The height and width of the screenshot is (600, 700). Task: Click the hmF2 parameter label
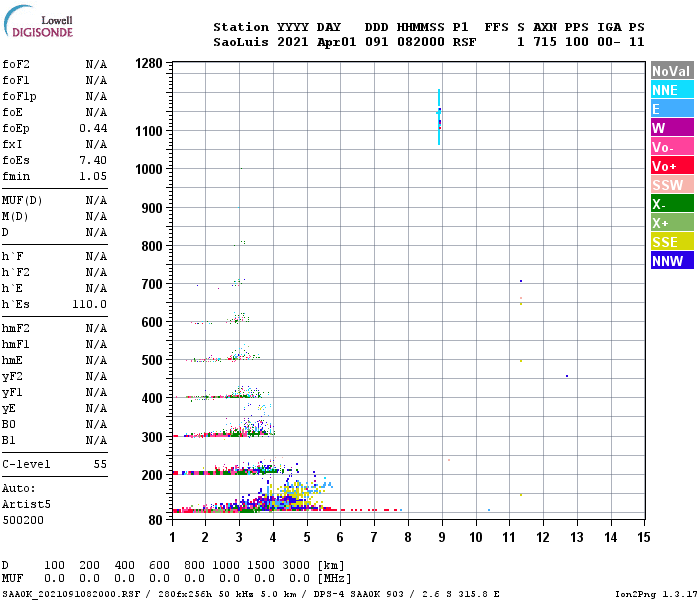[x=16, y=329]
